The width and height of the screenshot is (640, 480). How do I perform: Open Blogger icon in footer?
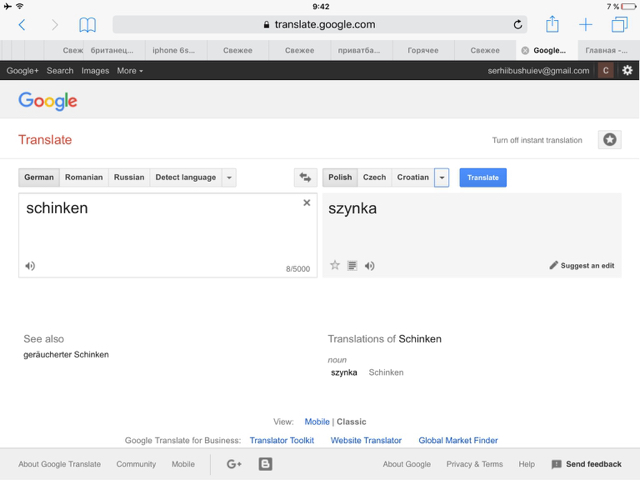[265, 464]
